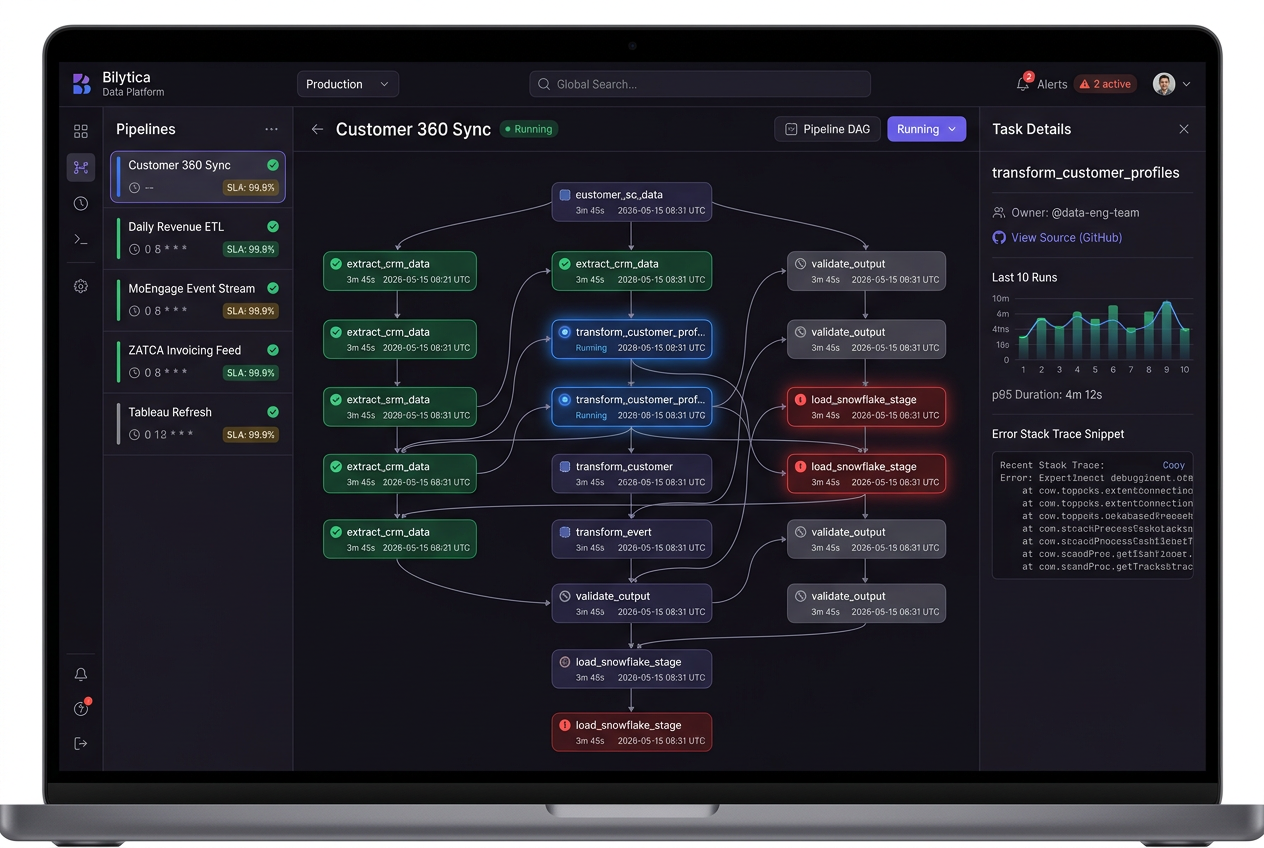The height and width of the screenshot is (848, 1264).
Task: Click the Last 10 Runs heading
Action: coord(1024,277)
